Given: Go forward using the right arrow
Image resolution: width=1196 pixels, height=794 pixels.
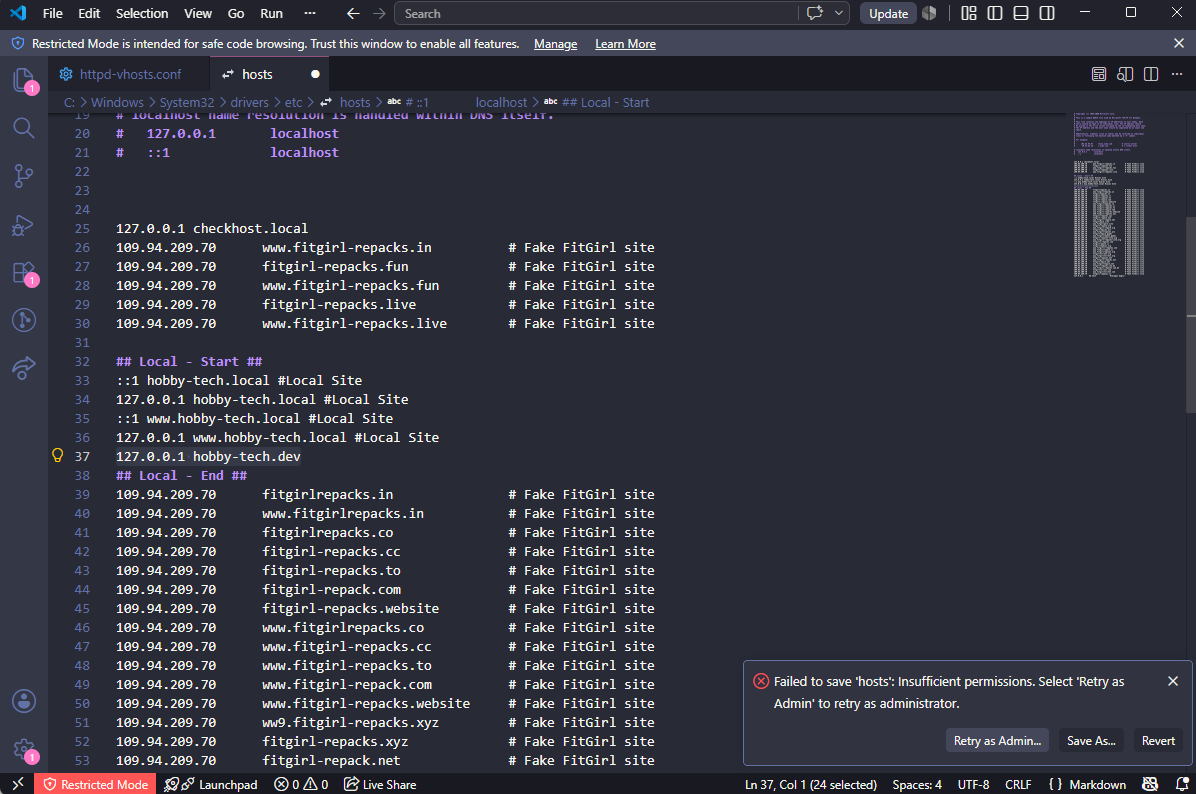Looking at the screenshot, I should click(379, 13).
